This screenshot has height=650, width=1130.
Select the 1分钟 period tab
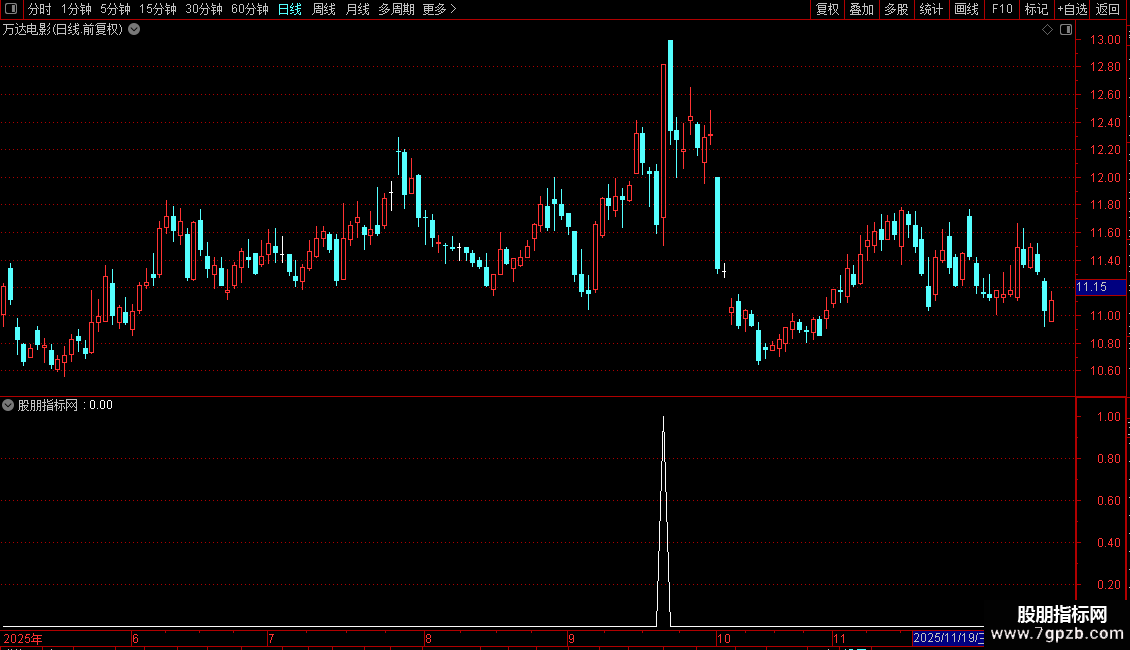coord(76,9)
